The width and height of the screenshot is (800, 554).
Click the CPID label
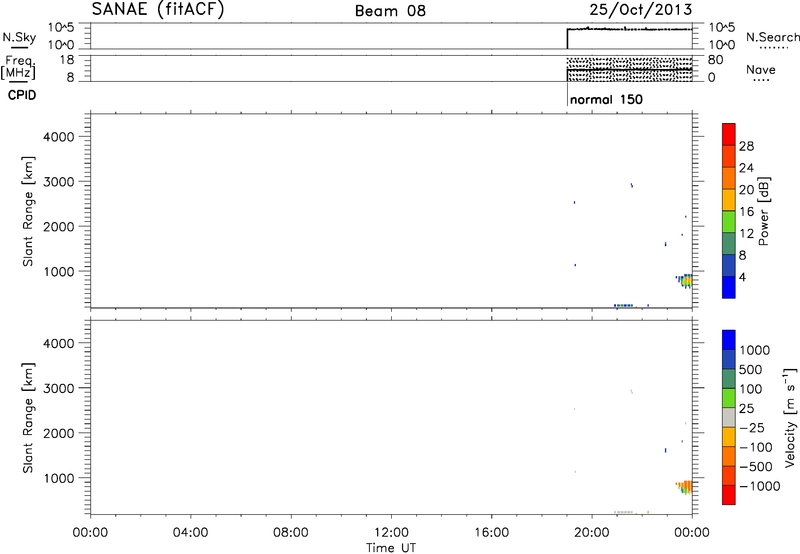pos(21,95)
